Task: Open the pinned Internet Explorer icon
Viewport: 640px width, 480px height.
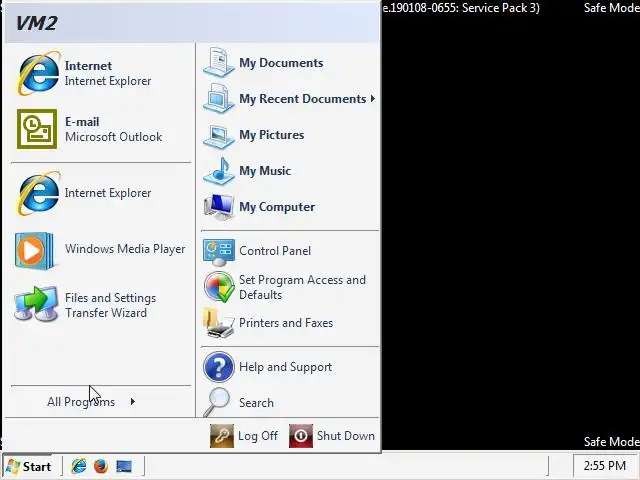Action: tap(38, 73)
